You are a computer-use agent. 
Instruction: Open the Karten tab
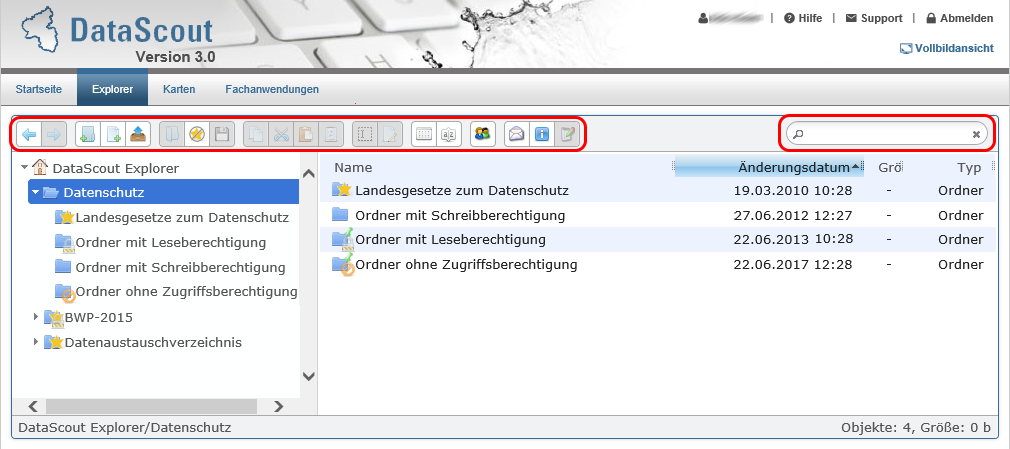179,89
